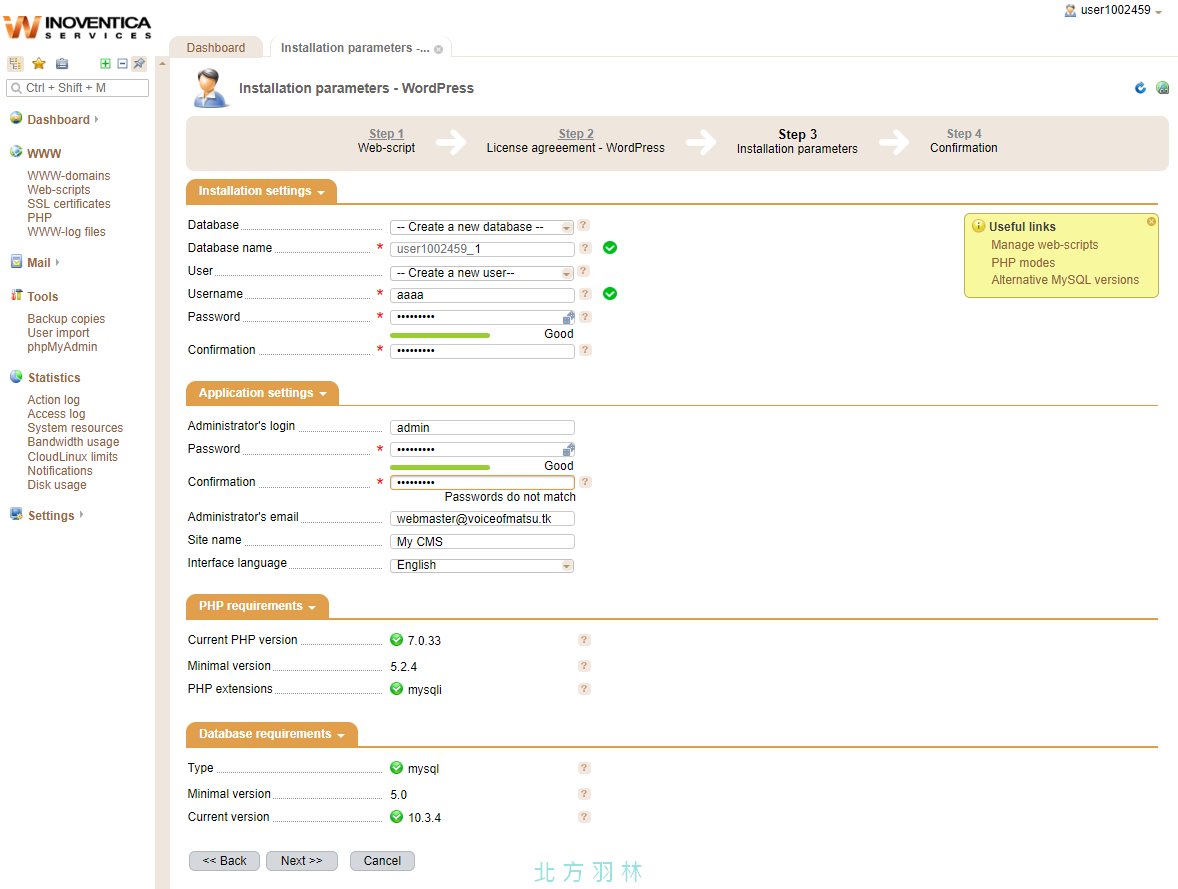Open phpMyAdmin in the sidebar
This screenshot has height=889, width=1178.
(62, 347)
